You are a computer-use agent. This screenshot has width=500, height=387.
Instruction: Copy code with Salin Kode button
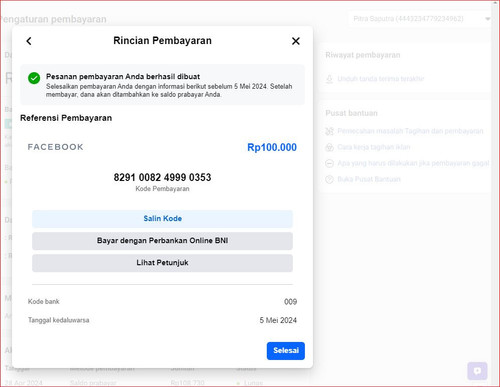click(x=162, y=219)
